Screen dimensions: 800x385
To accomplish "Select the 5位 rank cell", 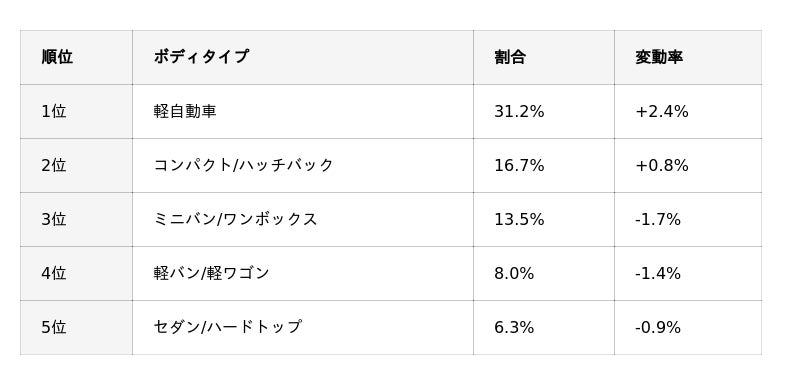I will coord(76,327).
